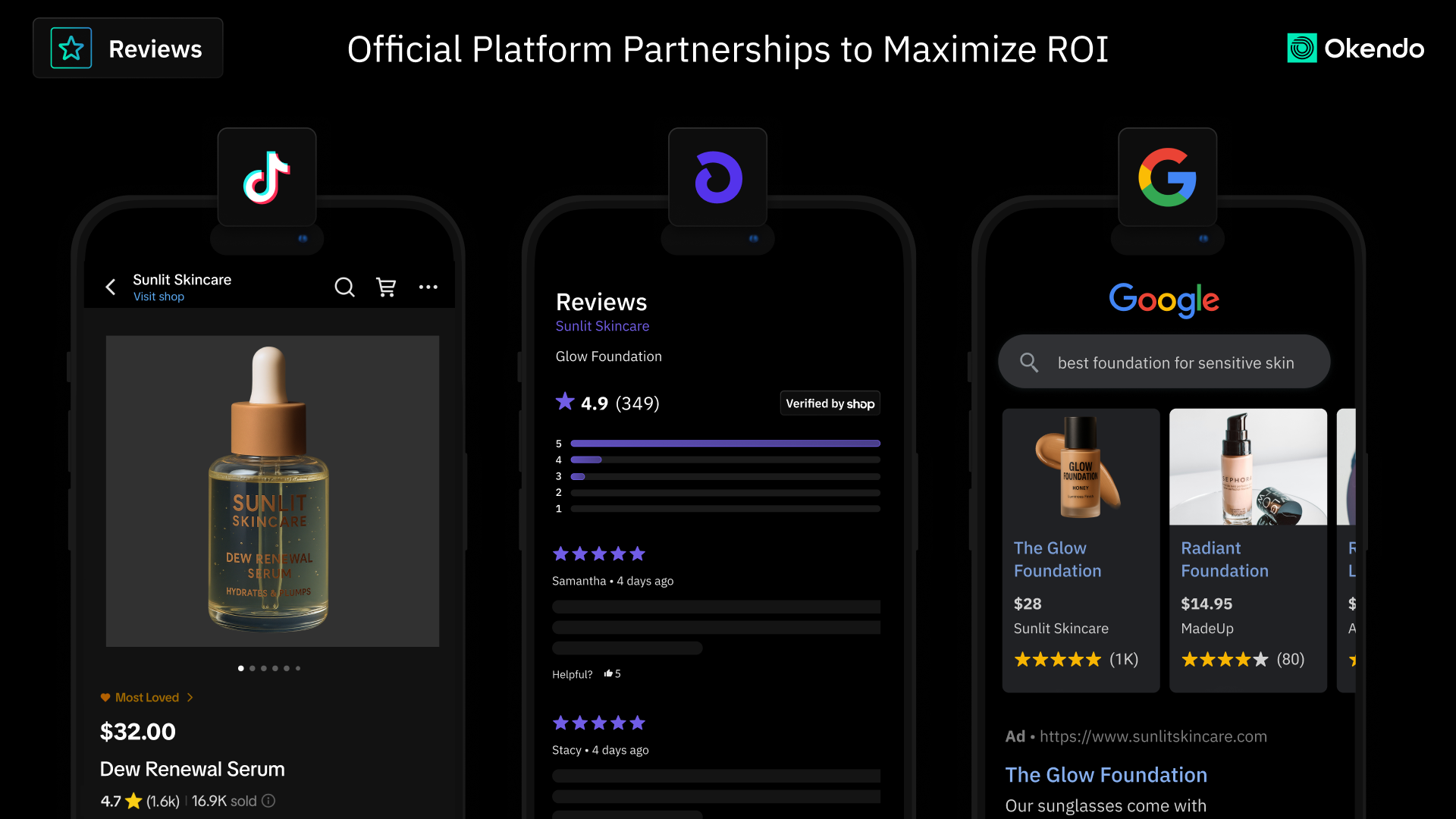Select the second image carousel dot
This screenshot has height=819, width=1456.
coord(253,668)
